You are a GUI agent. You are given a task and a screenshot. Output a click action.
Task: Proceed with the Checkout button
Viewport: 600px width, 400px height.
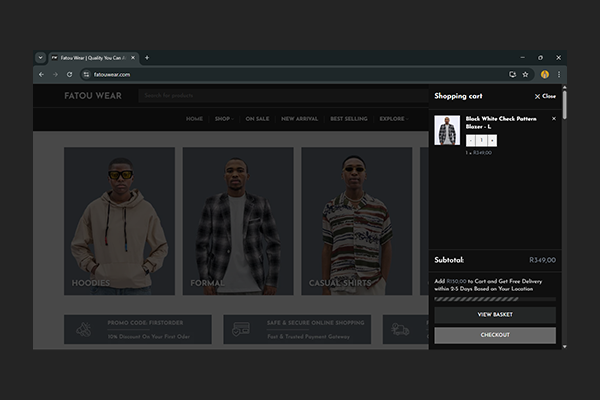[494, 335]
